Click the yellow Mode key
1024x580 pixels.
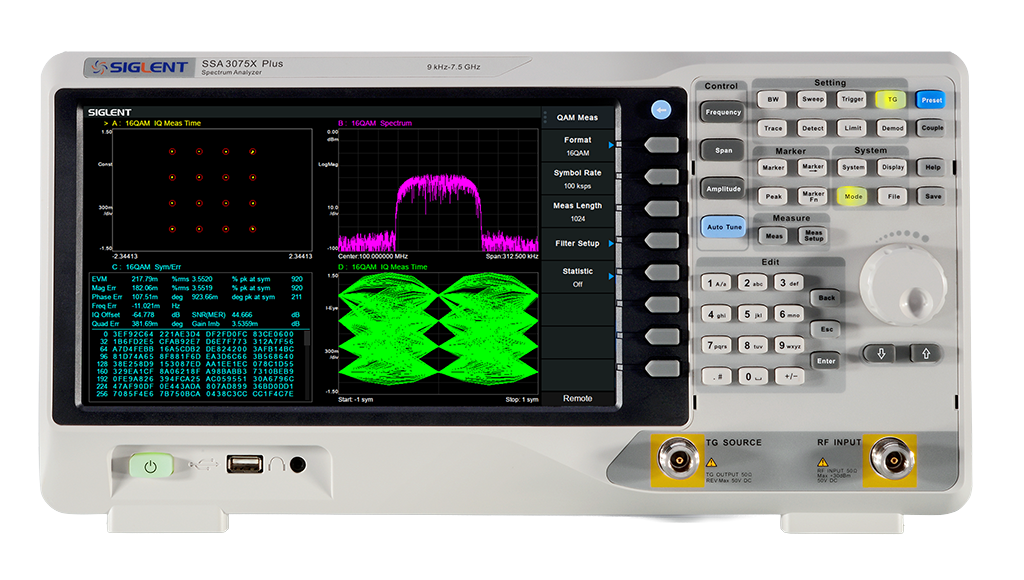click(853, 196)
